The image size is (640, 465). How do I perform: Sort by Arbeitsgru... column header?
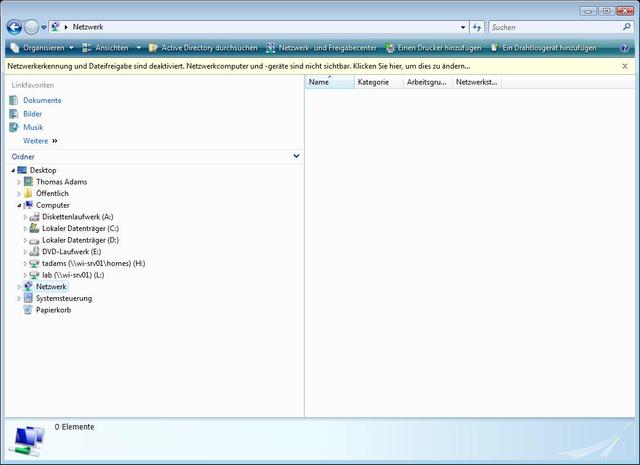427,82
